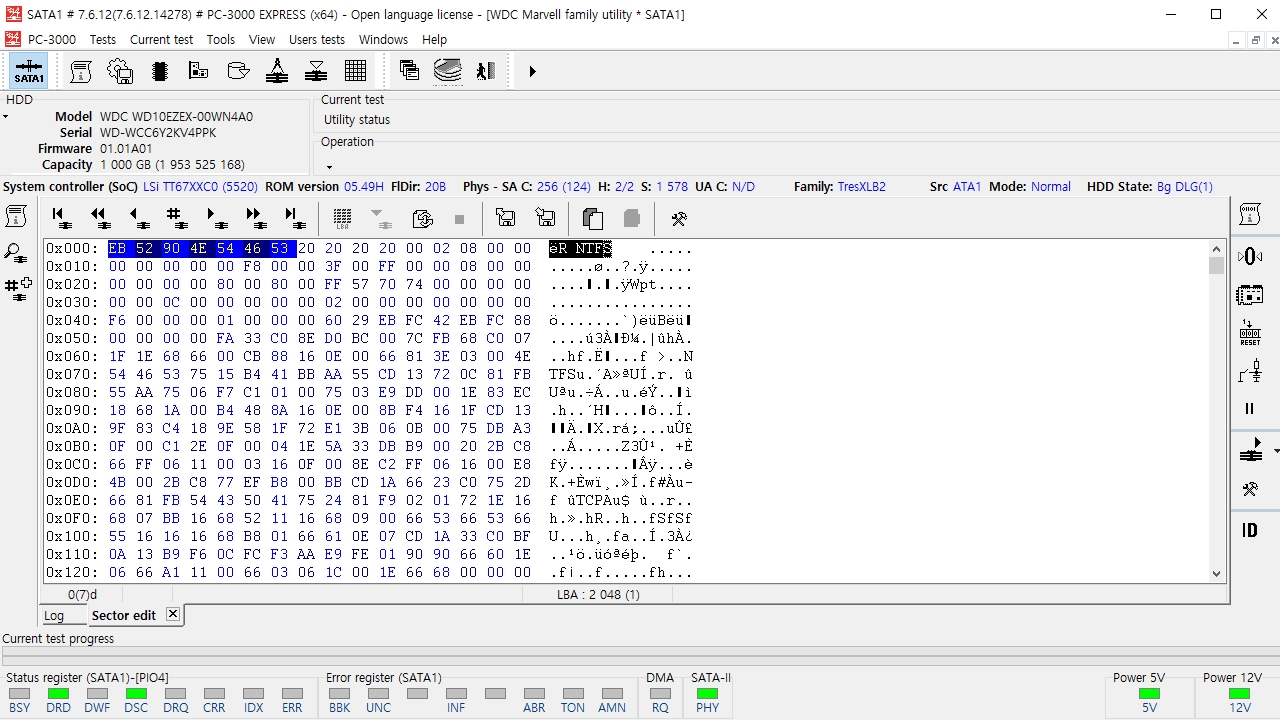Viewport: 1280px width, 720px height.
Task: Click the hex editor scrollbar thumb
Action: tap(1216, 265)
